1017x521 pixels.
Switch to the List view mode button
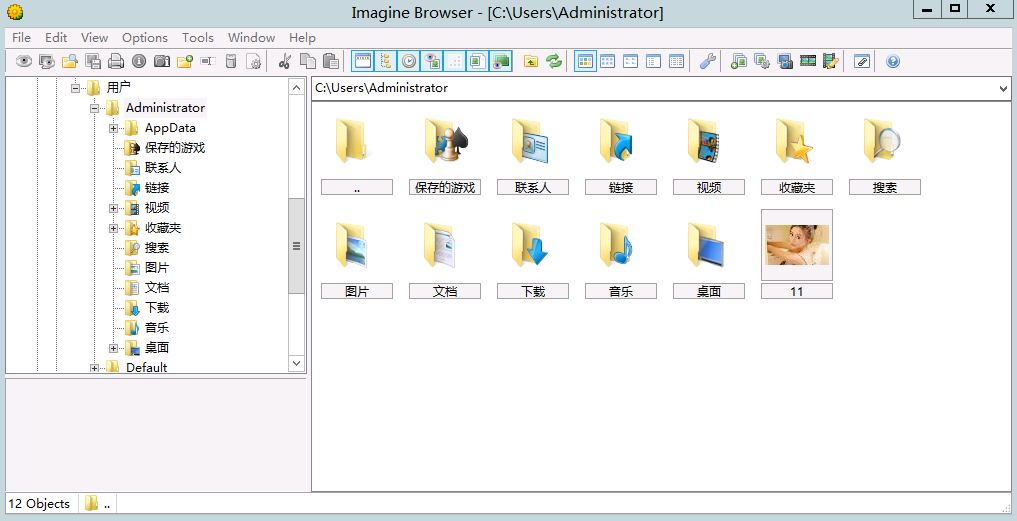coord(653,62)
